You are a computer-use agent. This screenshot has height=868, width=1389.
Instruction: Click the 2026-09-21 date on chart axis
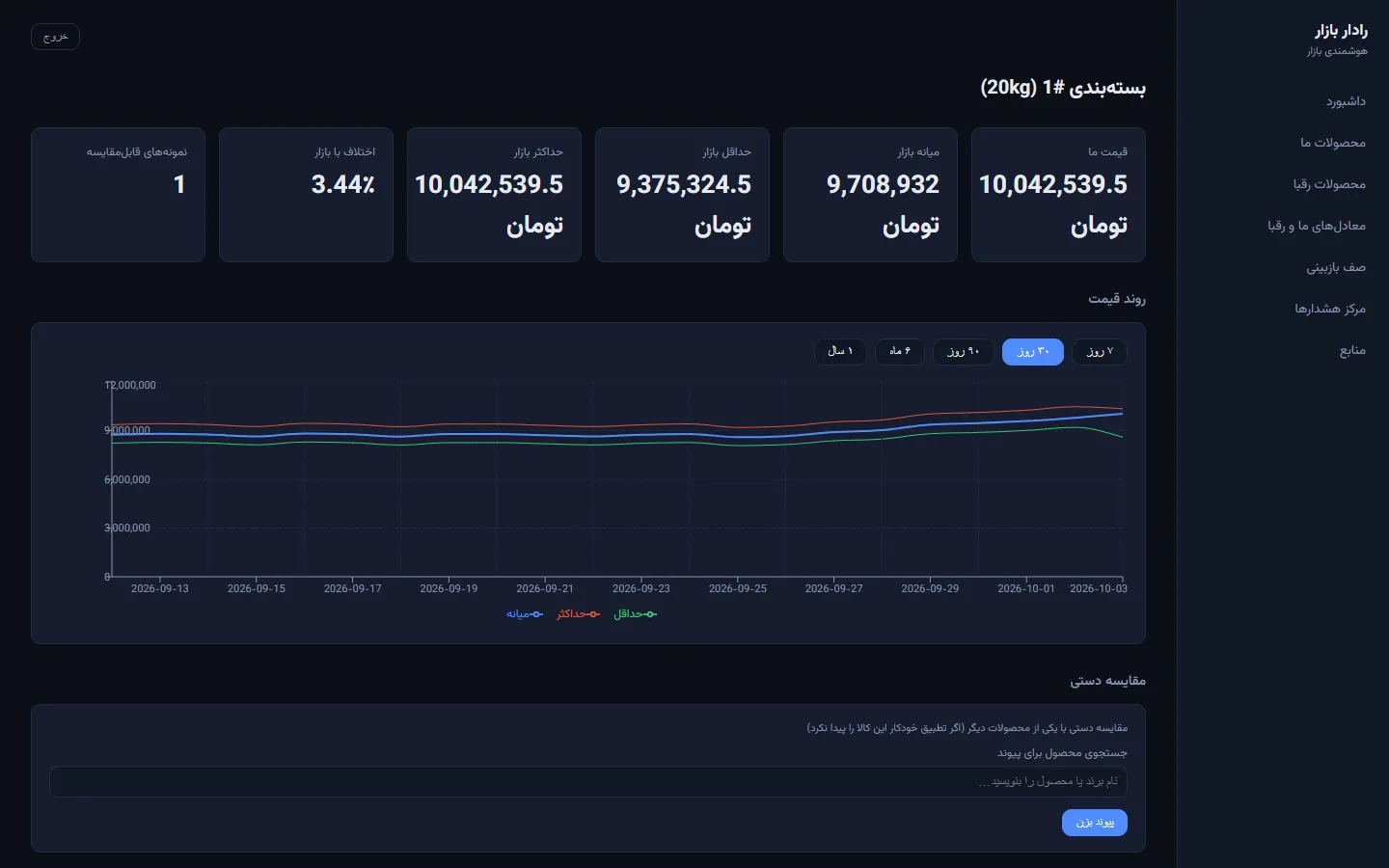click(545, 588)
